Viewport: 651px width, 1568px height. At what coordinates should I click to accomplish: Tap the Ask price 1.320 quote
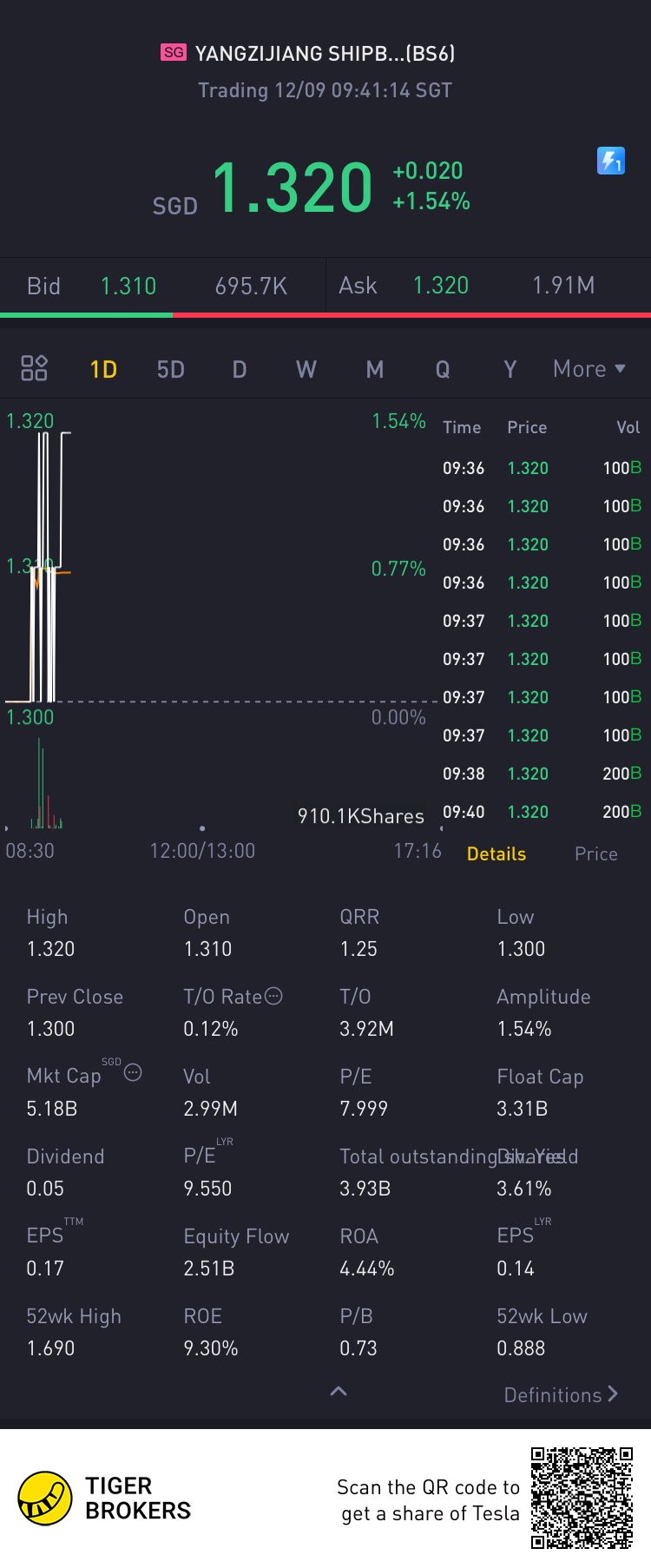tap(441, 286)
